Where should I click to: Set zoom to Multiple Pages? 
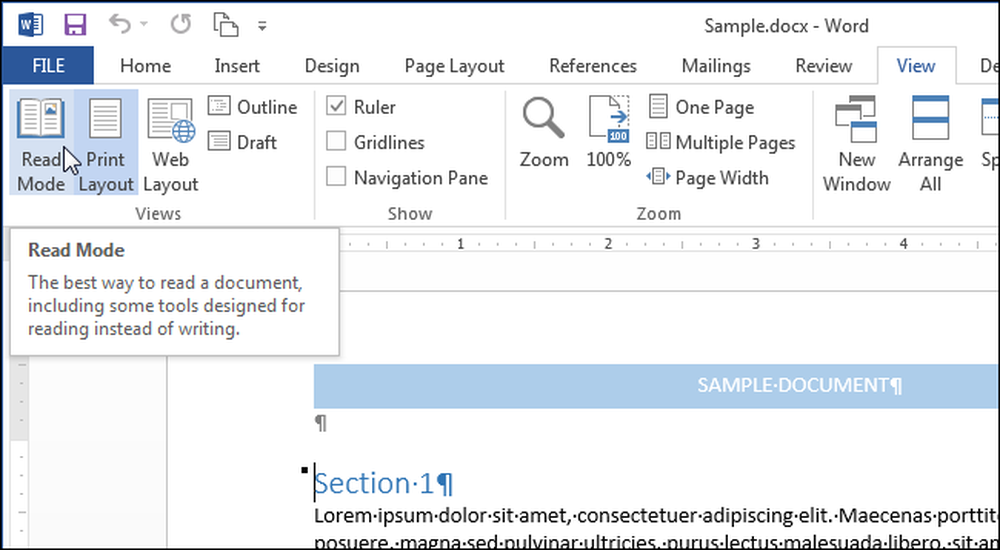coord(721,142)
